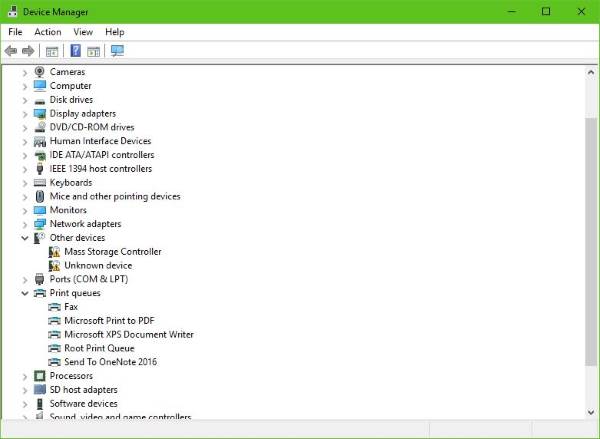
Task: Select Root Print Queue entry
Action: (99, 348)
